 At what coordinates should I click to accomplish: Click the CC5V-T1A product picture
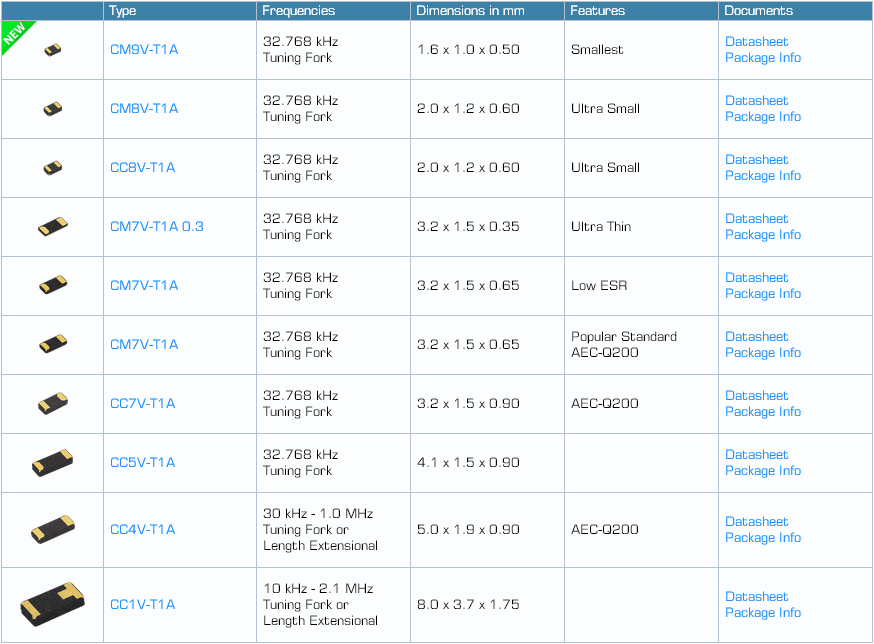point(53,462)
